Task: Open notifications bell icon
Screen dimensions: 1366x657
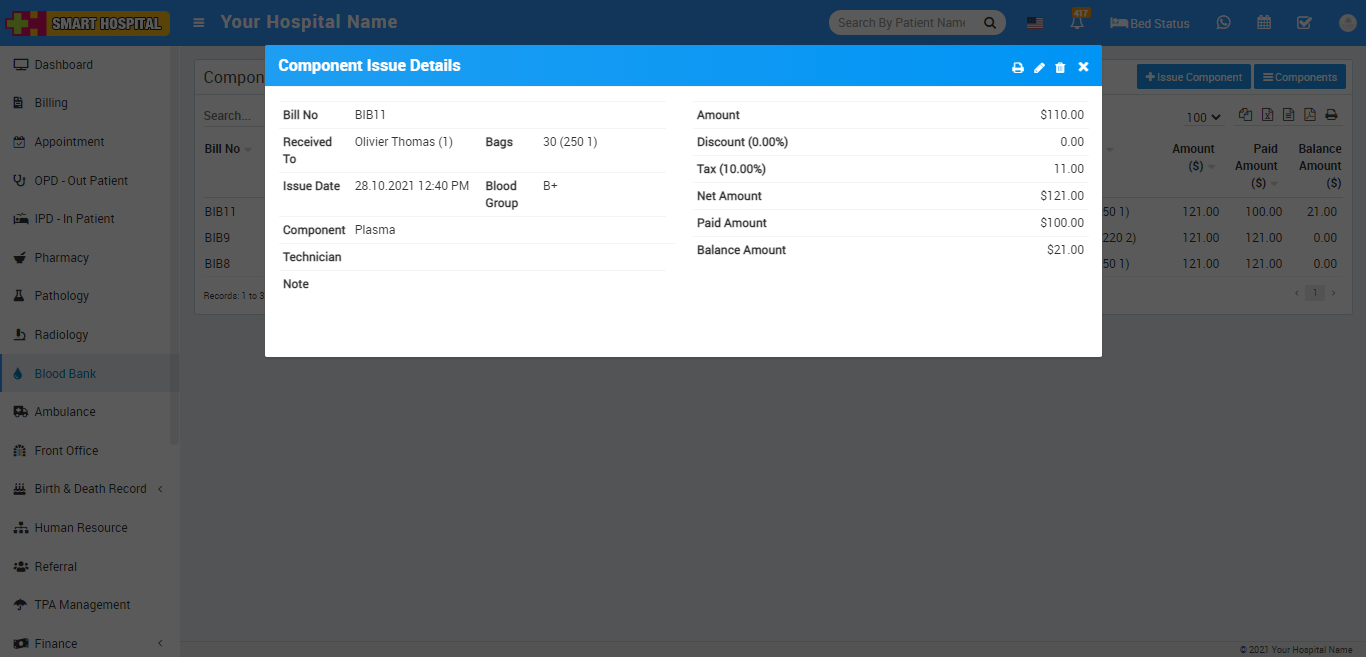Action: 1078,22
